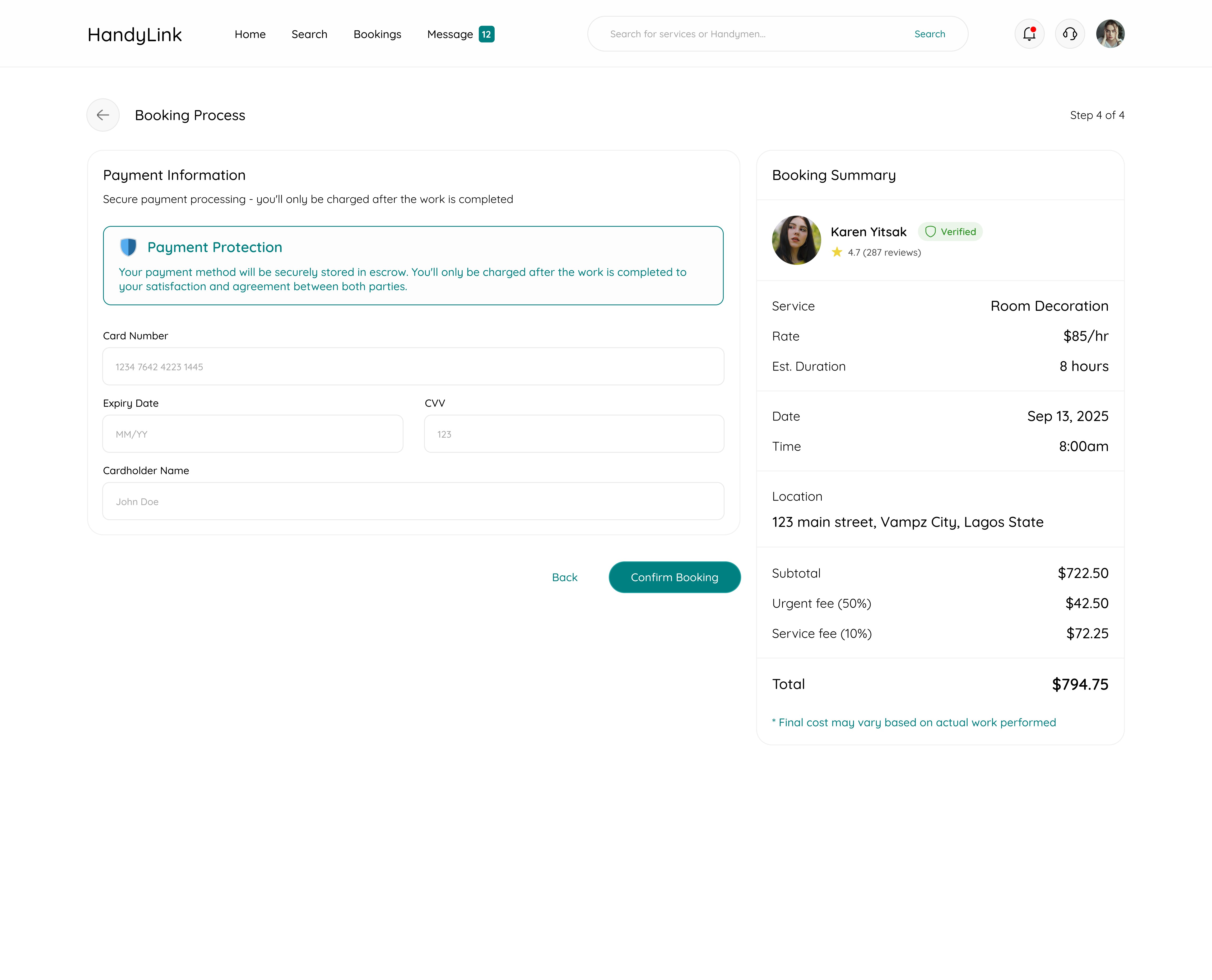
Task: Click into the Expiry Date field
Action: (253, 433)
